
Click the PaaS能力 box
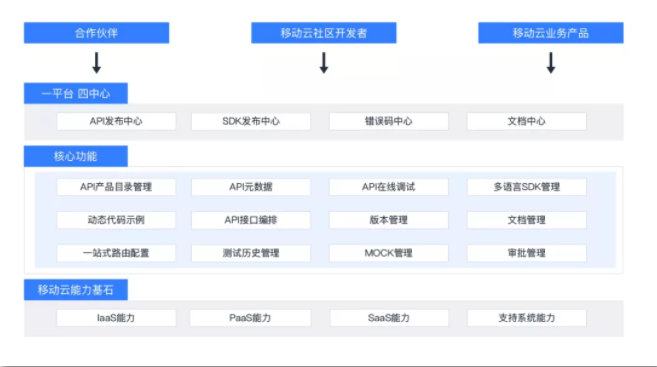250,318
